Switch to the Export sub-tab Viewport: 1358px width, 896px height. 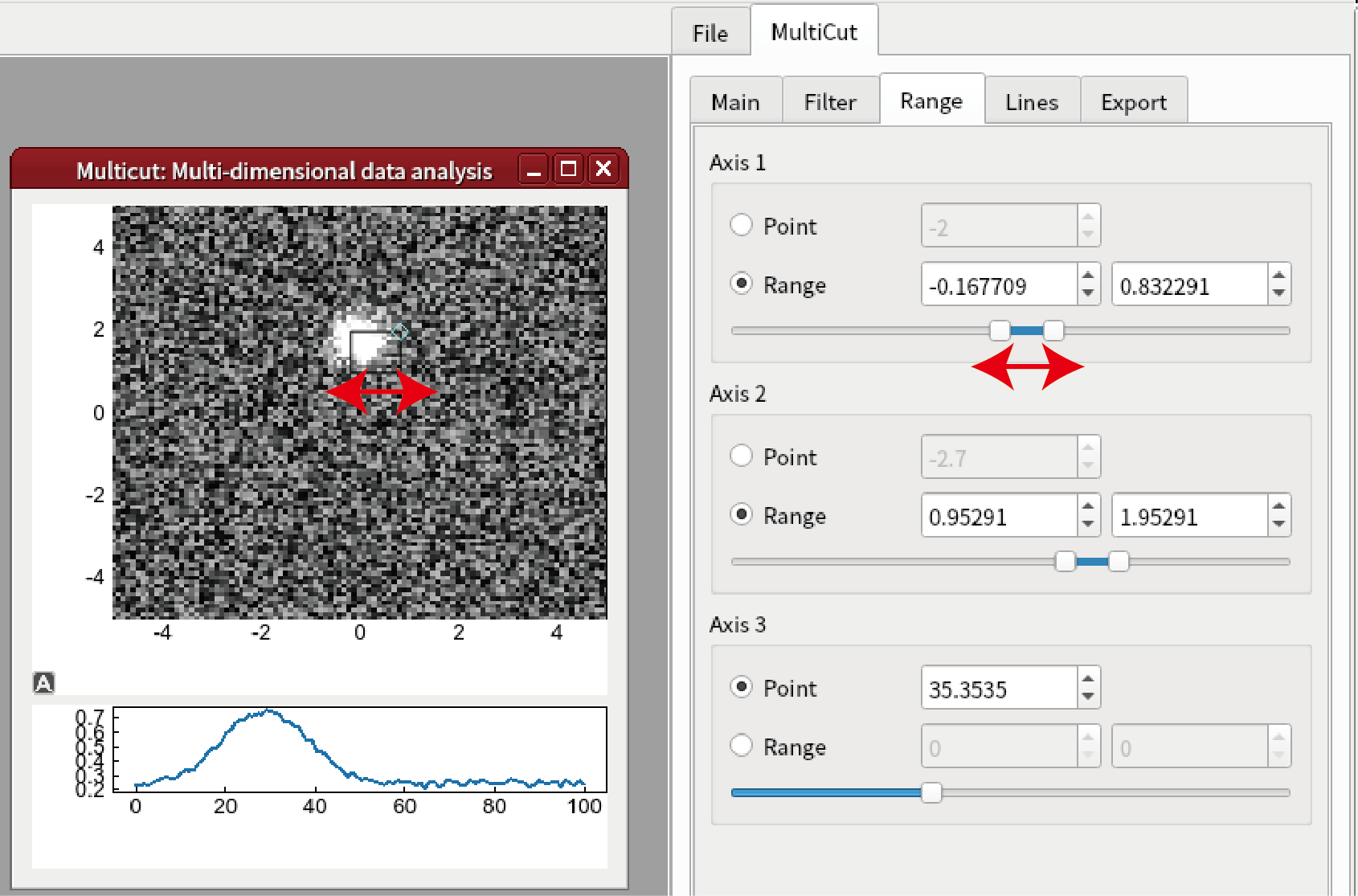point(1134,102)
